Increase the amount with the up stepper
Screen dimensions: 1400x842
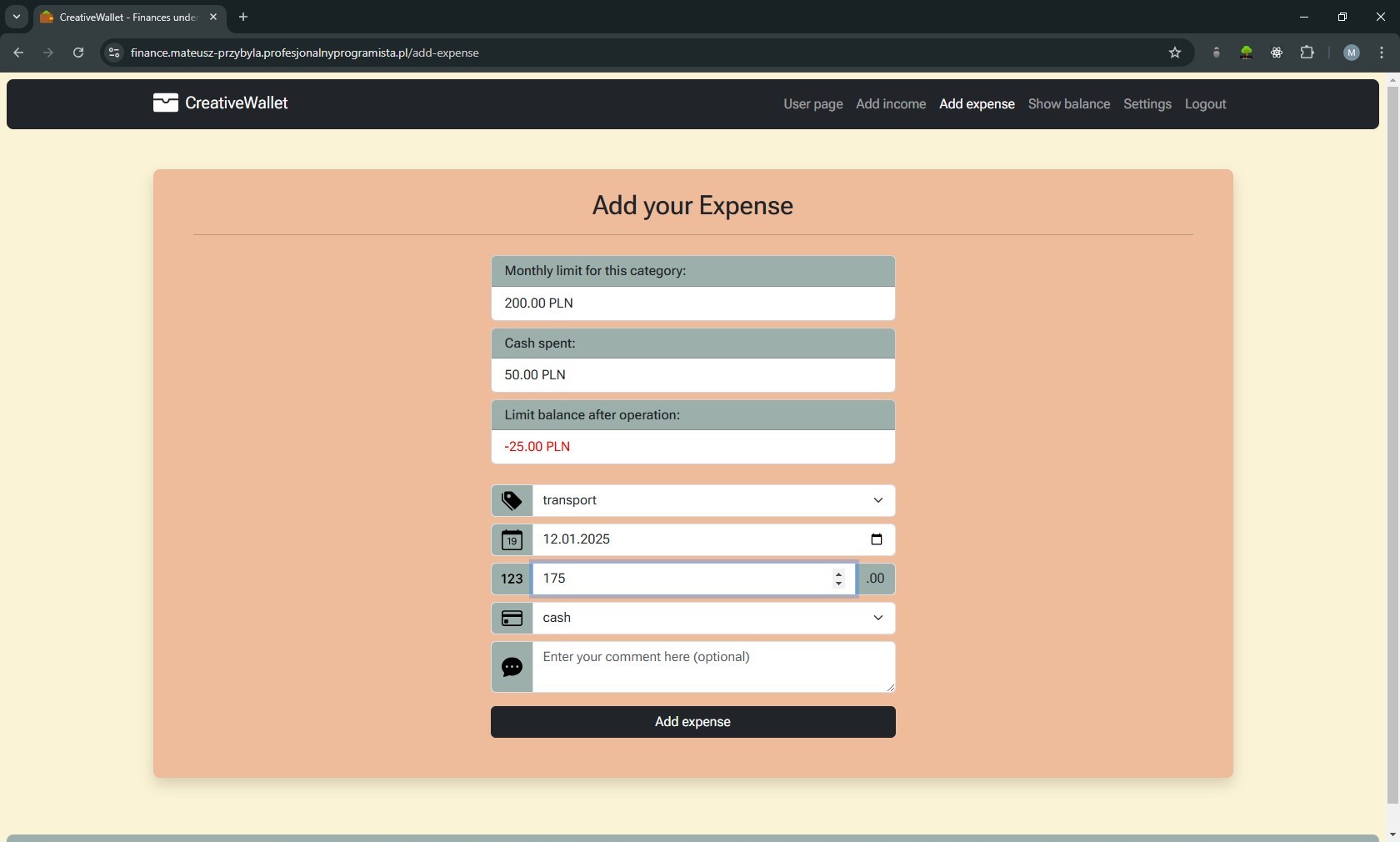coord(838,574)
